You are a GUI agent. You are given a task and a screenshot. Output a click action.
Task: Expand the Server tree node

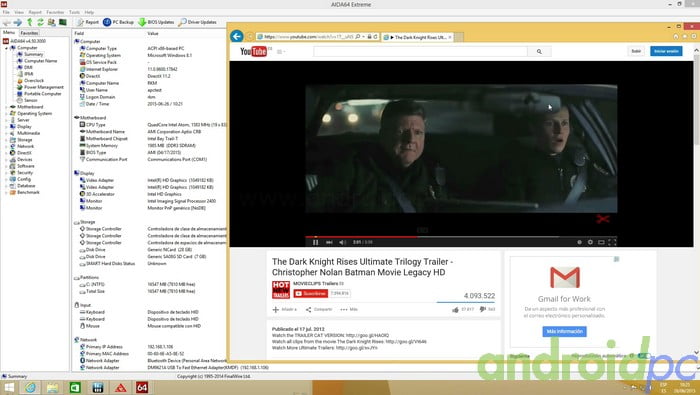[x=6, y=120]
